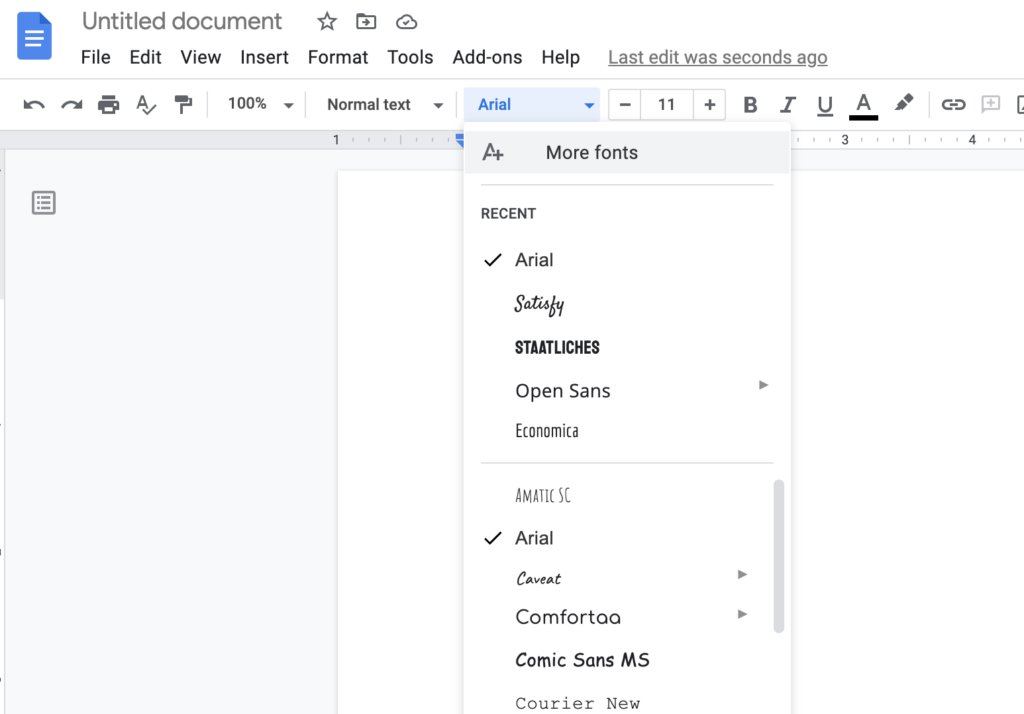Select Comic Sans MS font
This screenshot has height=714, width=1024.
point(582,660)
